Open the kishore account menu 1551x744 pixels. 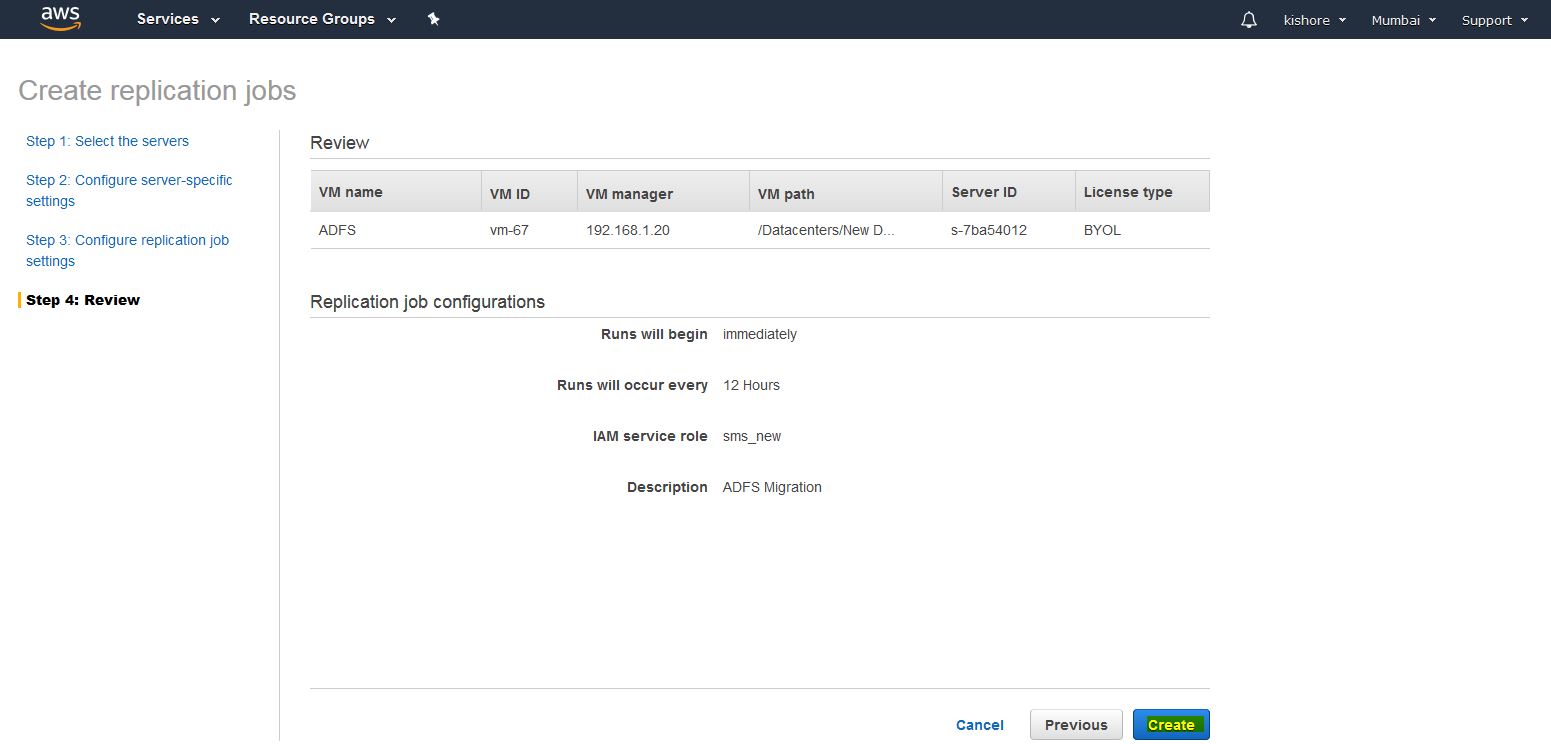pos(1314,20)
